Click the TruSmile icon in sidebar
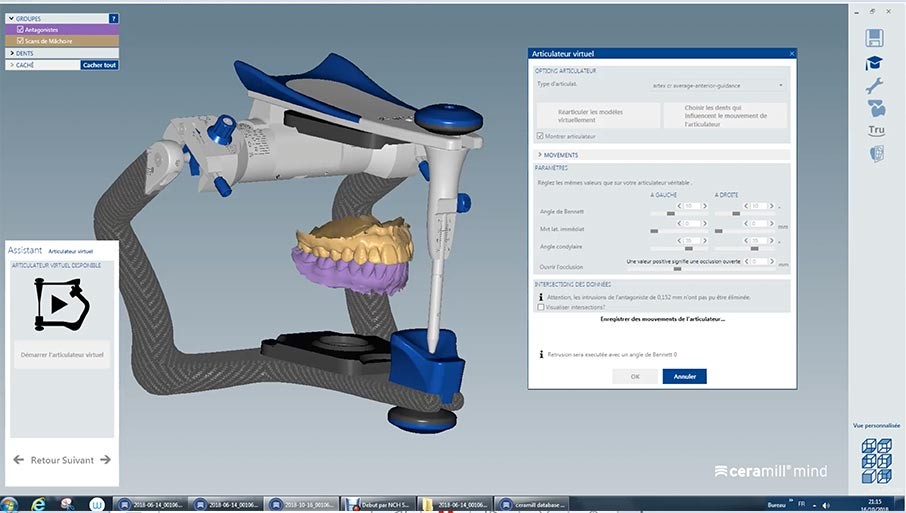Screen dimensions: 906x513 point(875,130)
